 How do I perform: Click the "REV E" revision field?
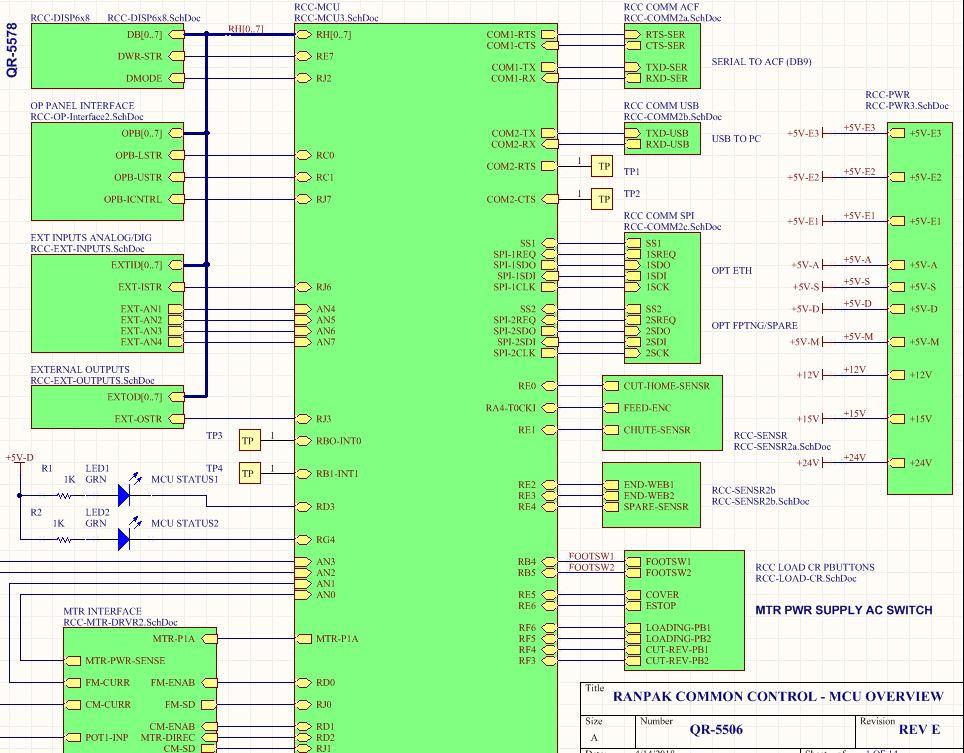click(919, 730)
